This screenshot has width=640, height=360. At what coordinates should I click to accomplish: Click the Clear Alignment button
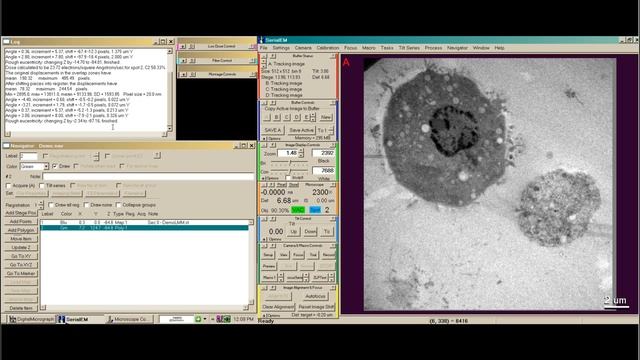pyautogui.click(x=278, y=307)
